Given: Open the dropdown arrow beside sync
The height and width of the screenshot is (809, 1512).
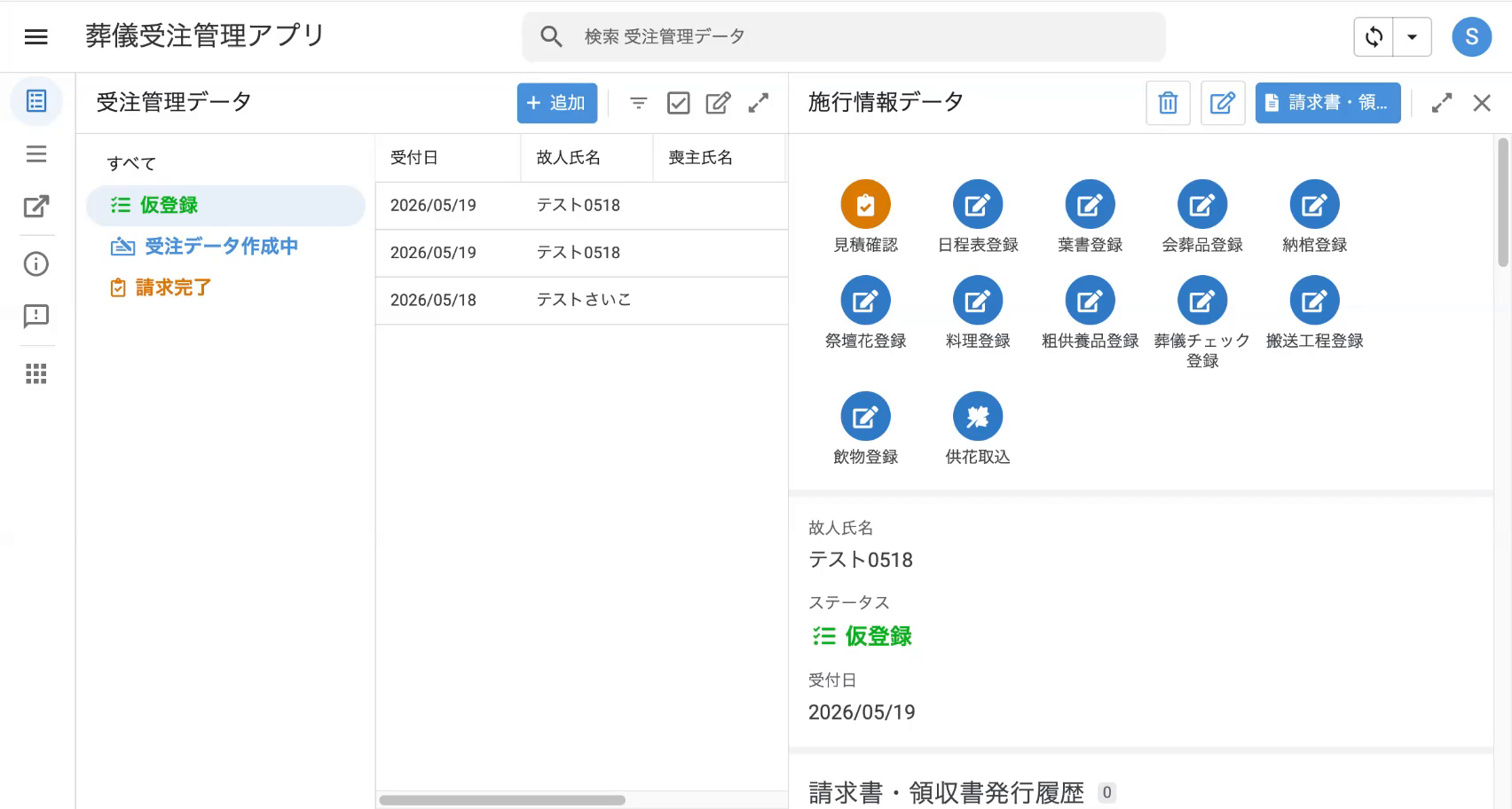Looking at the screenshot, I should point(1412,37).
